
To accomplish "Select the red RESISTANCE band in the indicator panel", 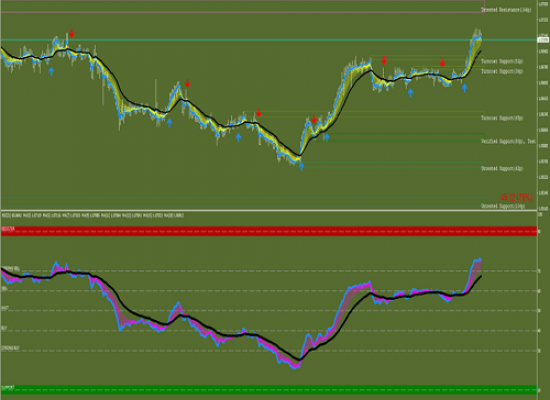I will point(269,231).
